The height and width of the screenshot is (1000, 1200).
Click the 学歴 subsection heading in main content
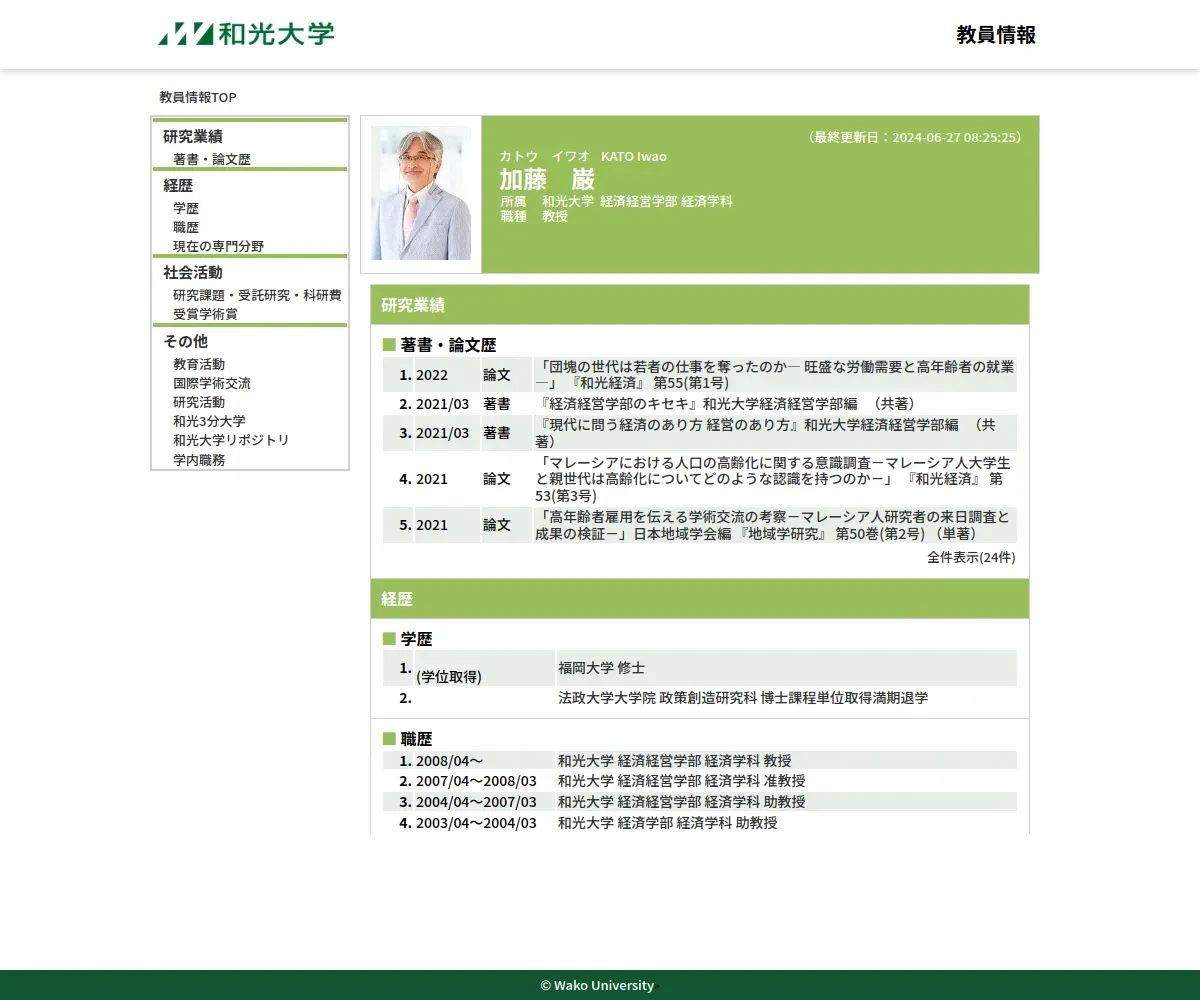tap(416, 639)
